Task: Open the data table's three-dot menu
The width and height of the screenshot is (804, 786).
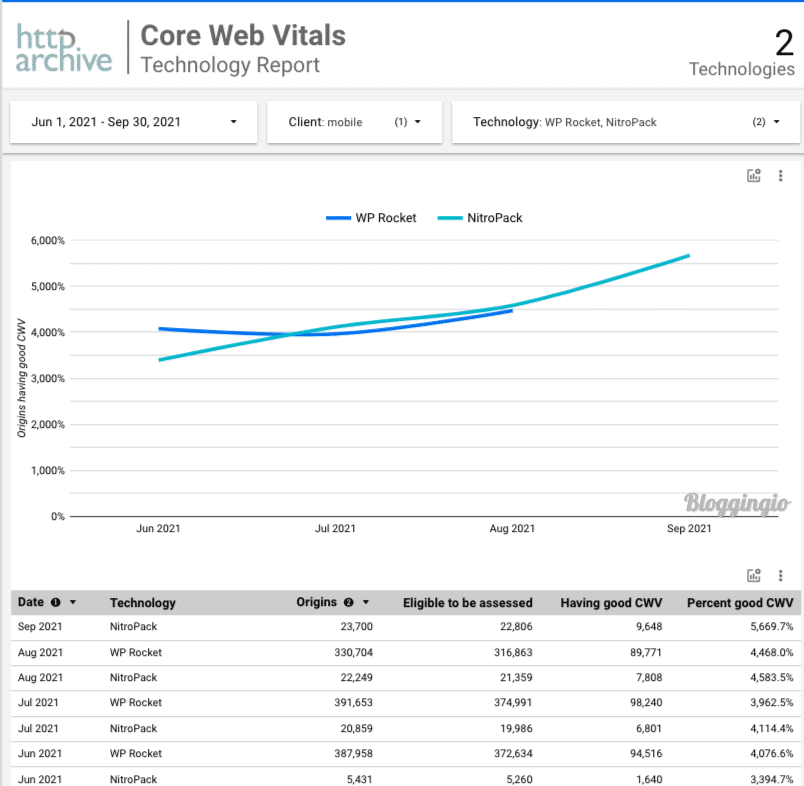Action: tap(780, 575)
